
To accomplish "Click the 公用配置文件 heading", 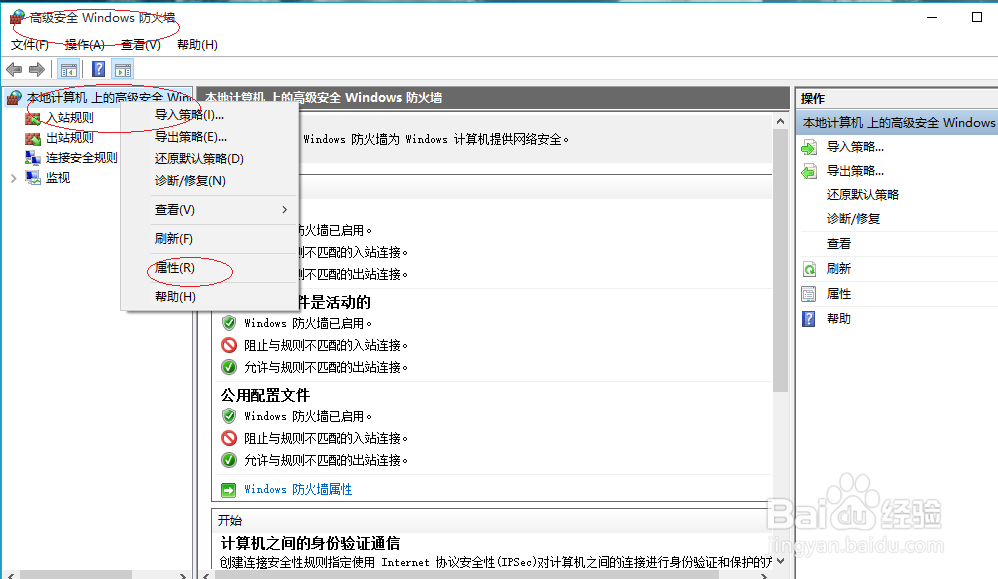I will 265,396.
